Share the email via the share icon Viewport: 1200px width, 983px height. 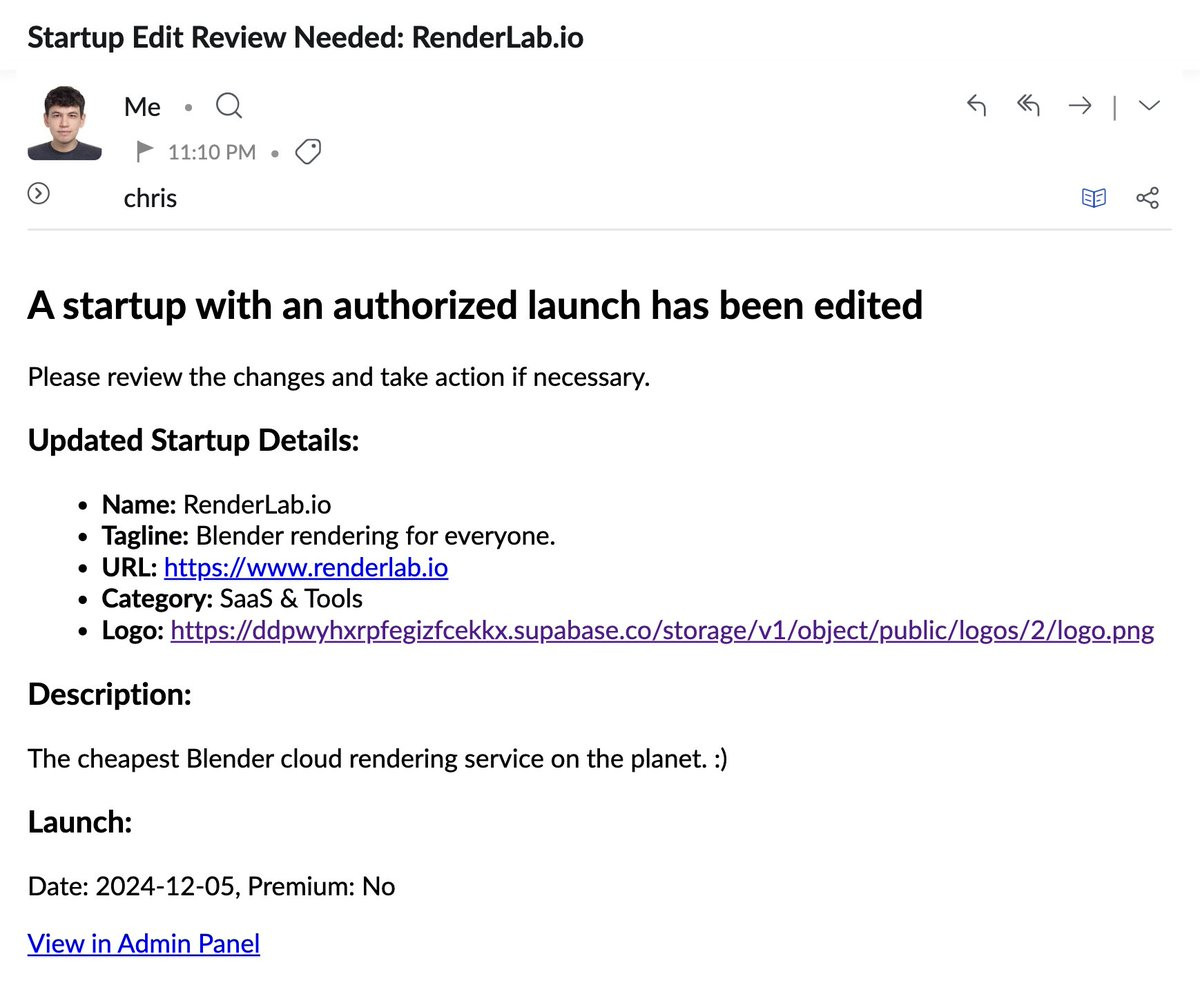(x=1148, y=198)
